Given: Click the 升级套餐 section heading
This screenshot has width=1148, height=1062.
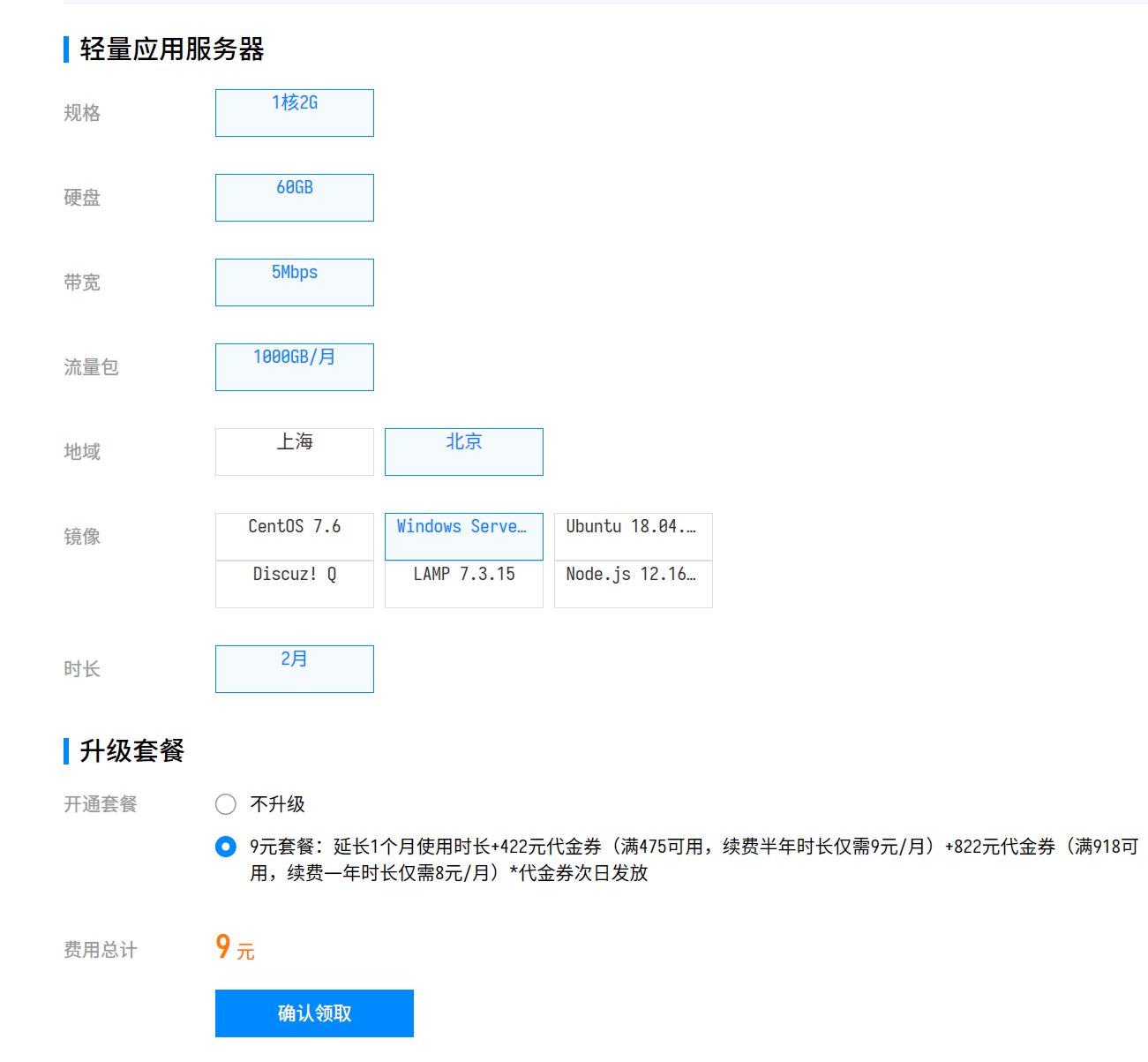Looking at the screenshot, I should point(132,751).
